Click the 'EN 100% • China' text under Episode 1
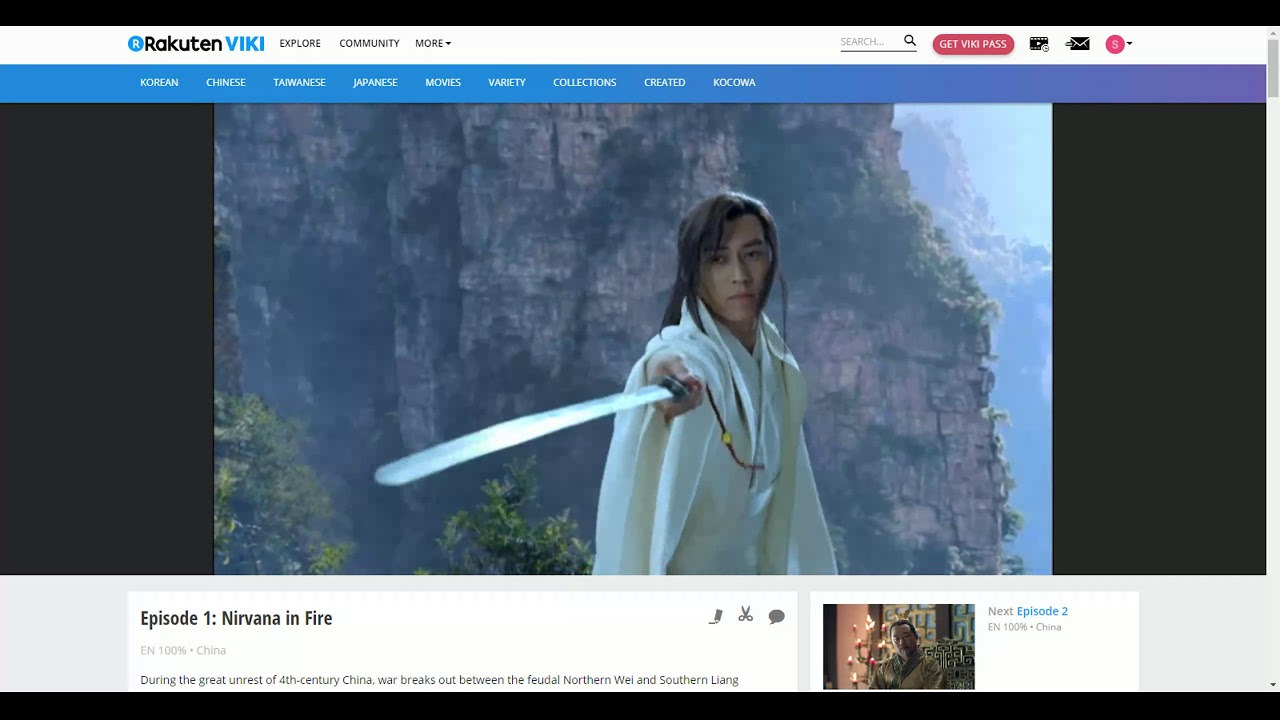The height and width of the screenshot is (720, 1280). (183, 650)
